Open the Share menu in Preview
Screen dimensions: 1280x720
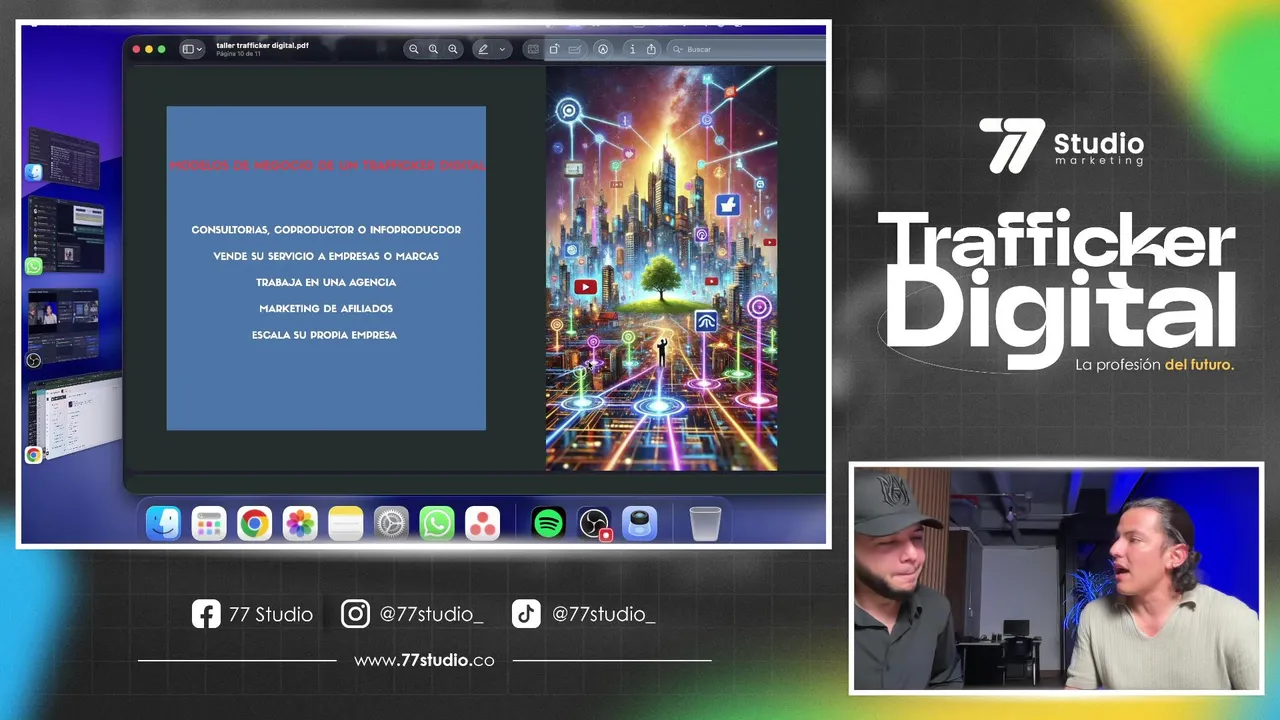tap(651, 49)
